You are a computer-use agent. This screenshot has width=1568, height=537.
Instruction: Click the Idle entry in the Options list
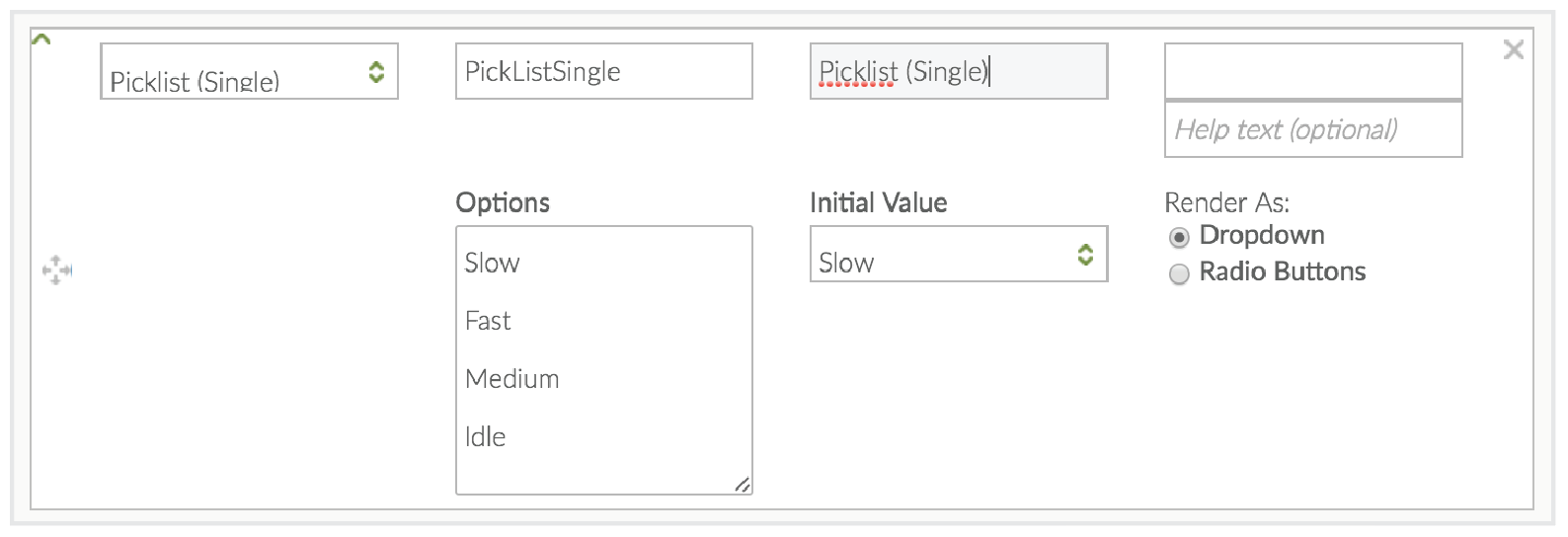point(485,437)
